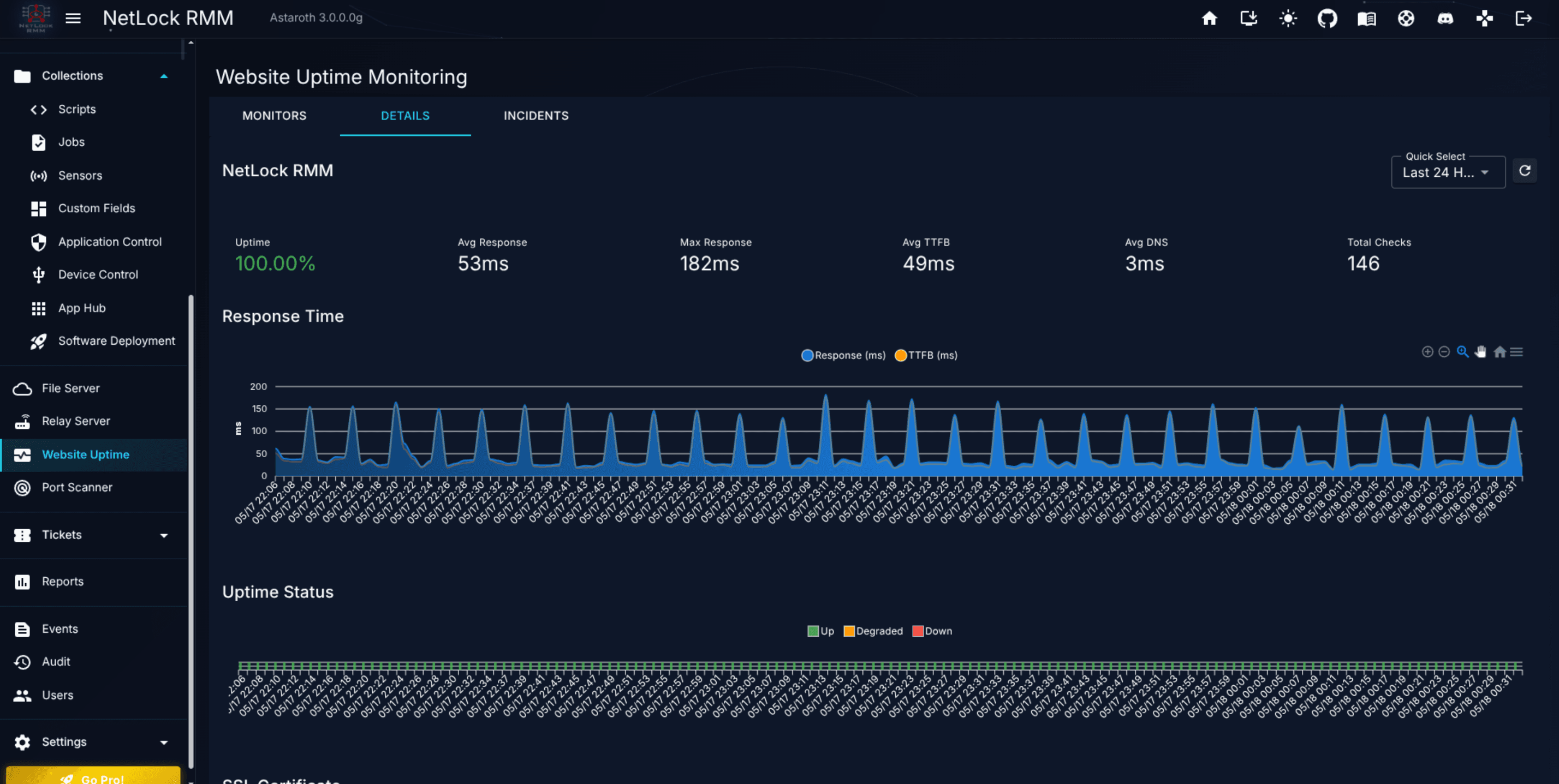
Task: Expand the Settings sidebar group
Action: [93, 741]
